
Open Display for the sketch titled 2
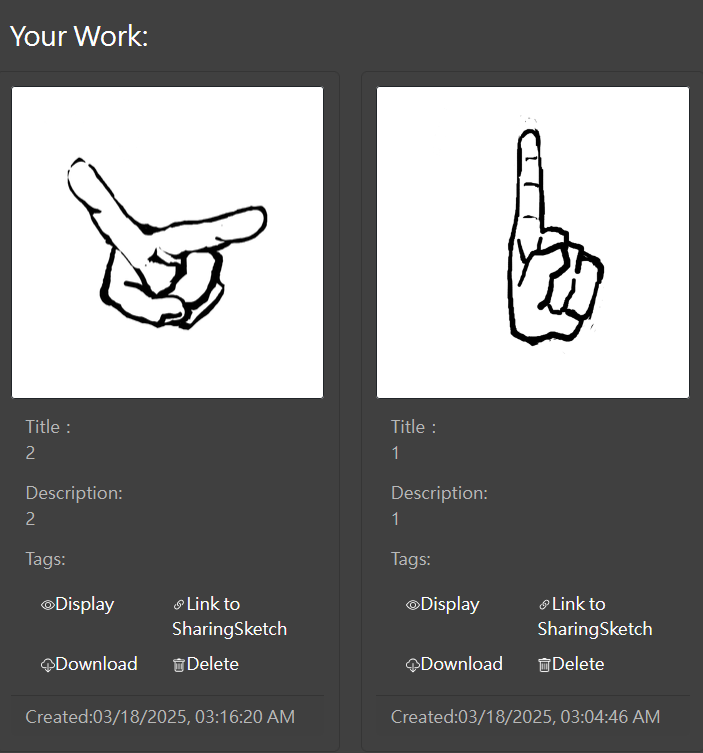point(78,605)
